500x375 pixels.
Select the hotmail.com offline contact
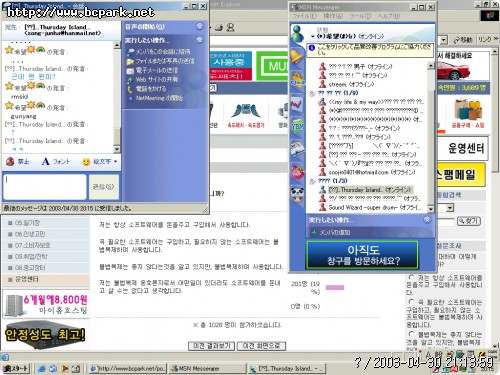click(367, 172)
